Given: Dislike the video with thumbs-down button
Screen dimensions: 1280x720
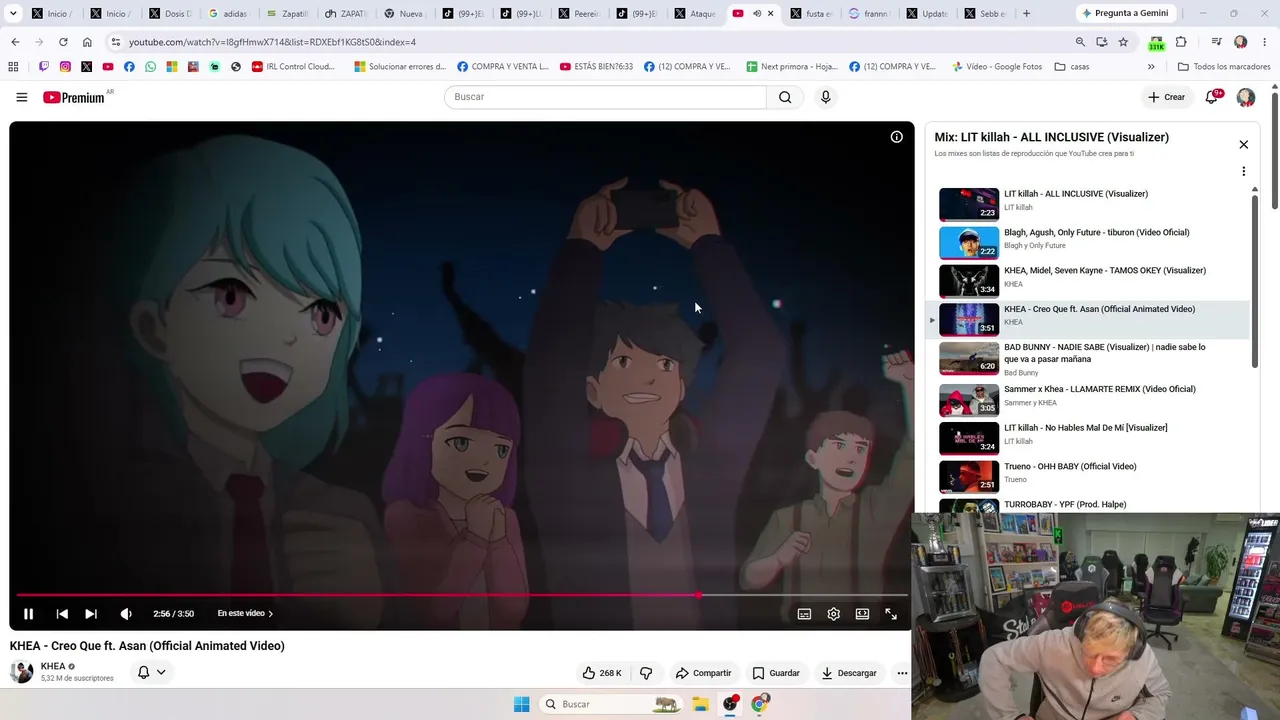Looking at the screenshot, I should point(646,673).
